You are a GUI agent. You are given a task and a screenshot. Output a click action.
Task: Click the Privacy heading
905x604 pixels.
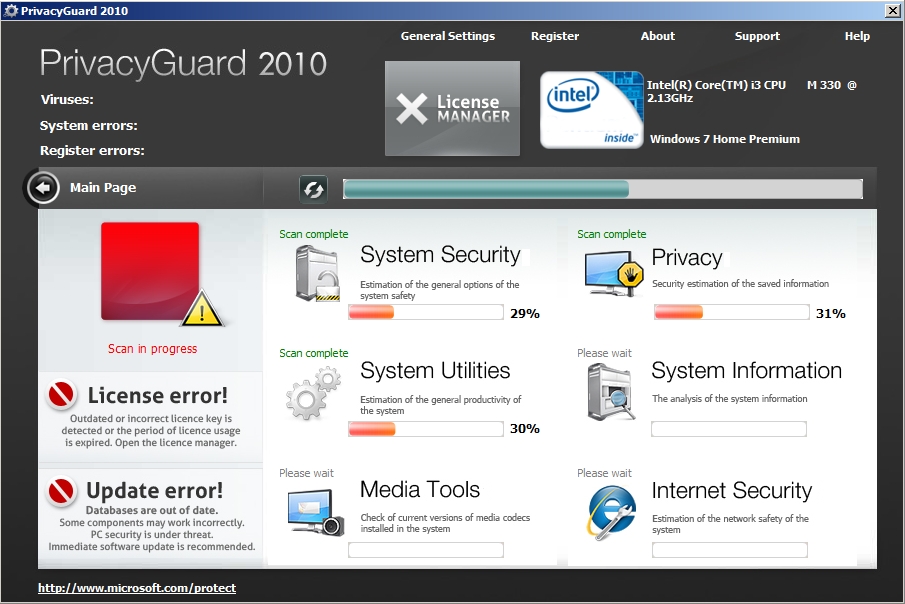click(687, 258)
